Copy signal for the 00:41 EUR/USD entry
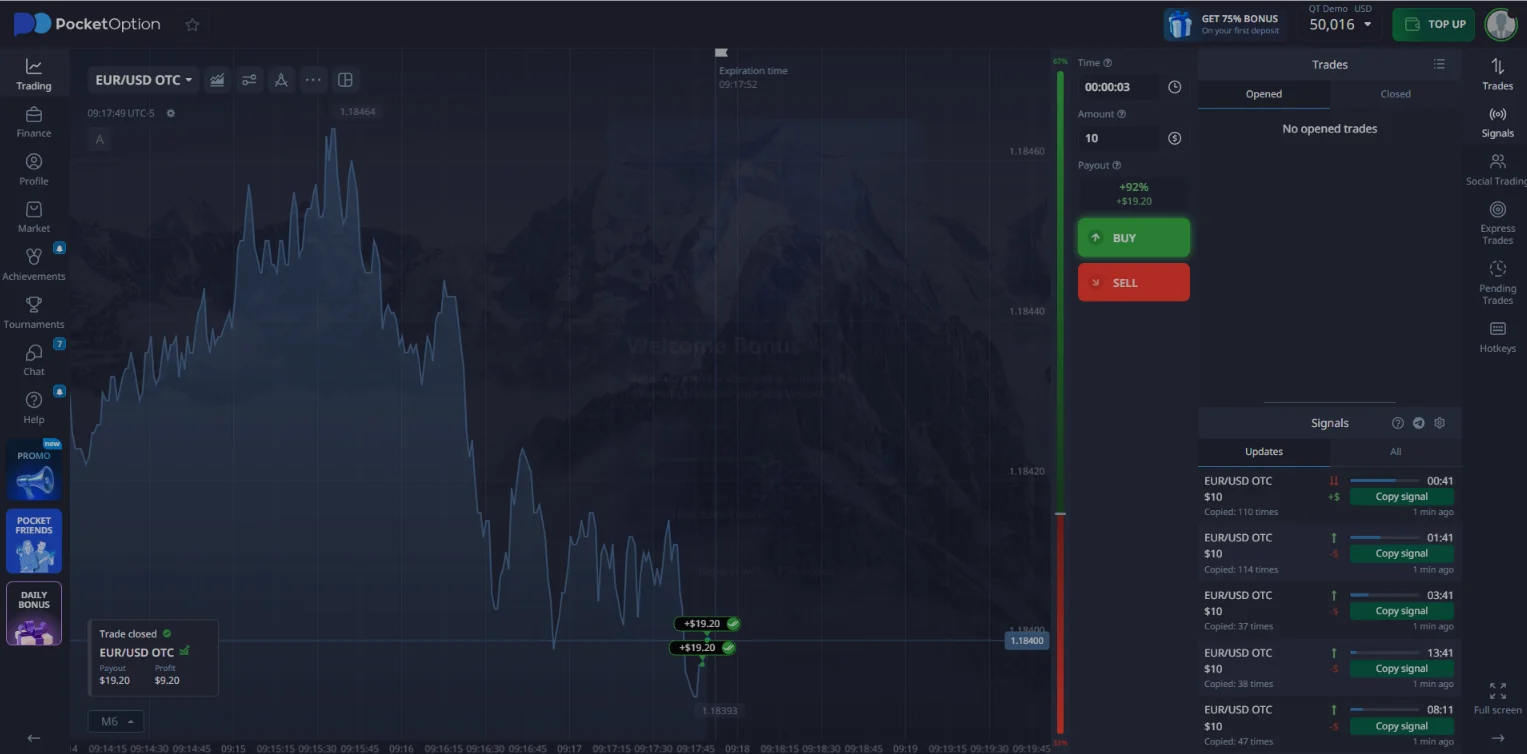1527x754 pixels. [x=1401, y=496]
